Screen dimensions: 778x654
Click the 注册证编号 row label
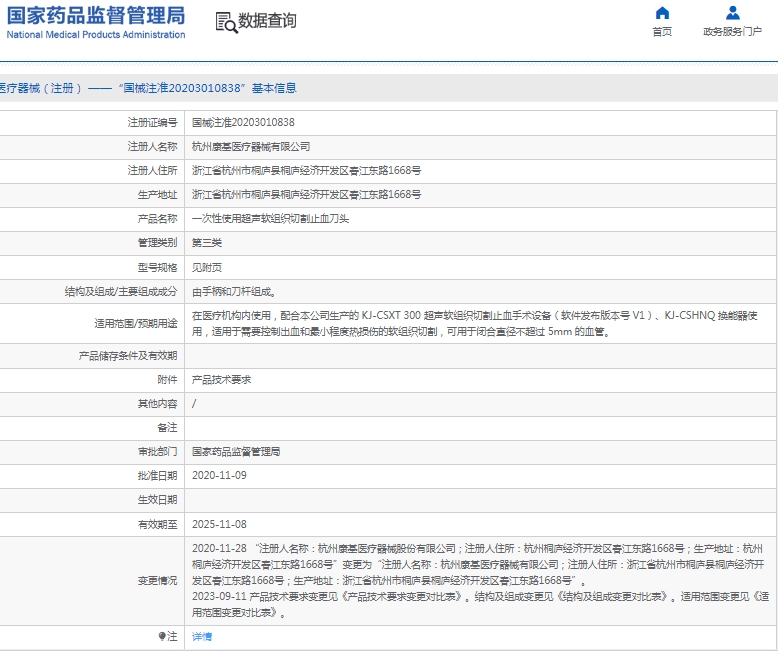tap(152, 122)
